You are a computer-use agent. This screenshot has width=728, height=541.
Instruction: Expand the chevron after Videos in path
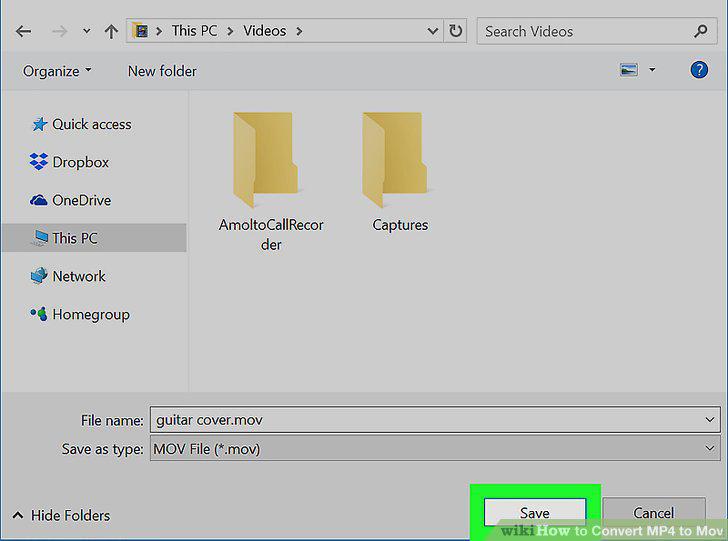coord(299,31)
